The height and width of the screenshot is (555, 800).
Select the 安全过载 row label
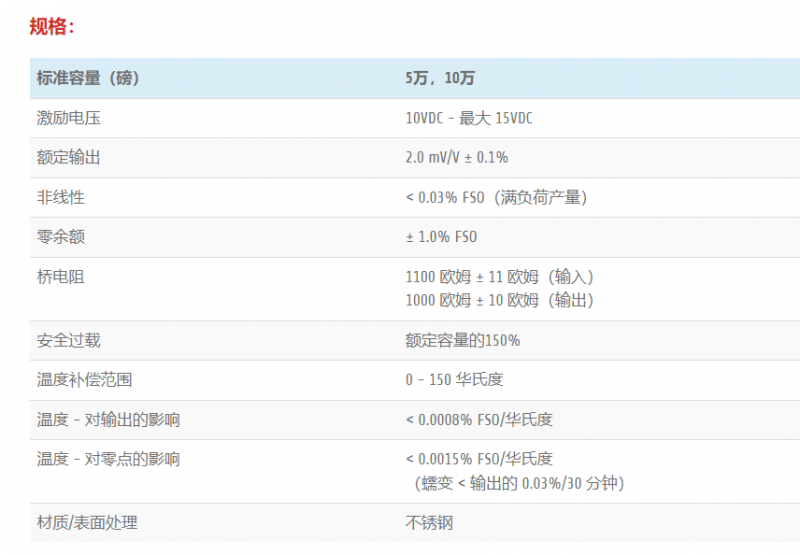click(69, 341)
